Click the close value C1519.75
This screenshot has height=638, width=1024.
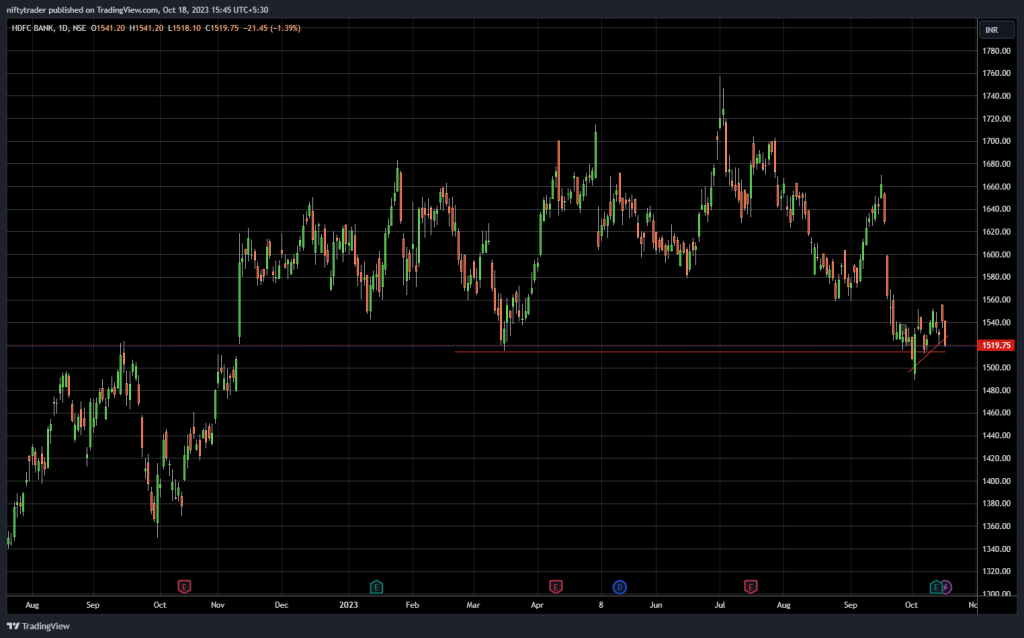[x=222, y=28]
